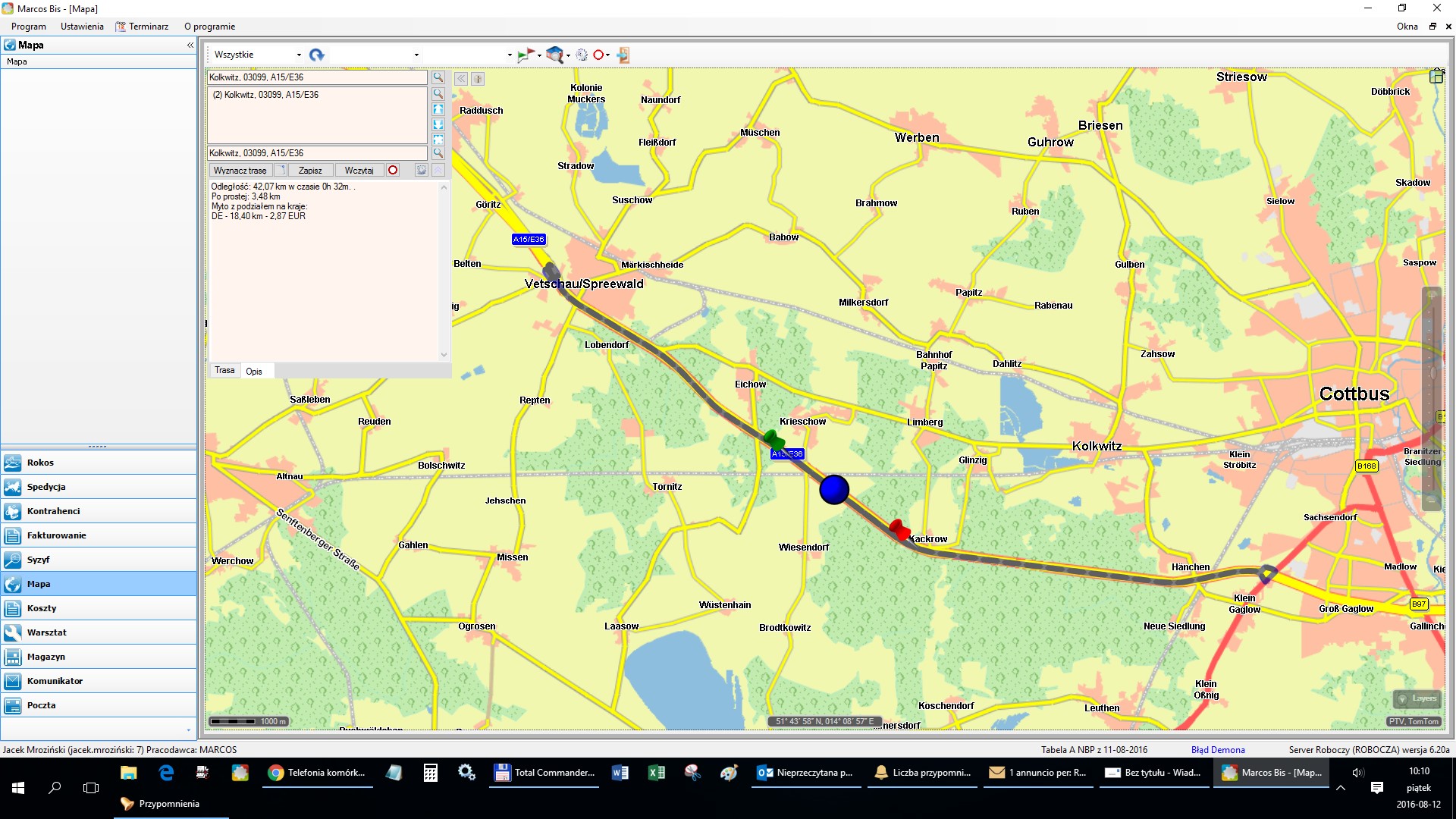The image size is (1456, 819).
Task: Move waypoint down with blue down arrow
Action: coord(438,124)
